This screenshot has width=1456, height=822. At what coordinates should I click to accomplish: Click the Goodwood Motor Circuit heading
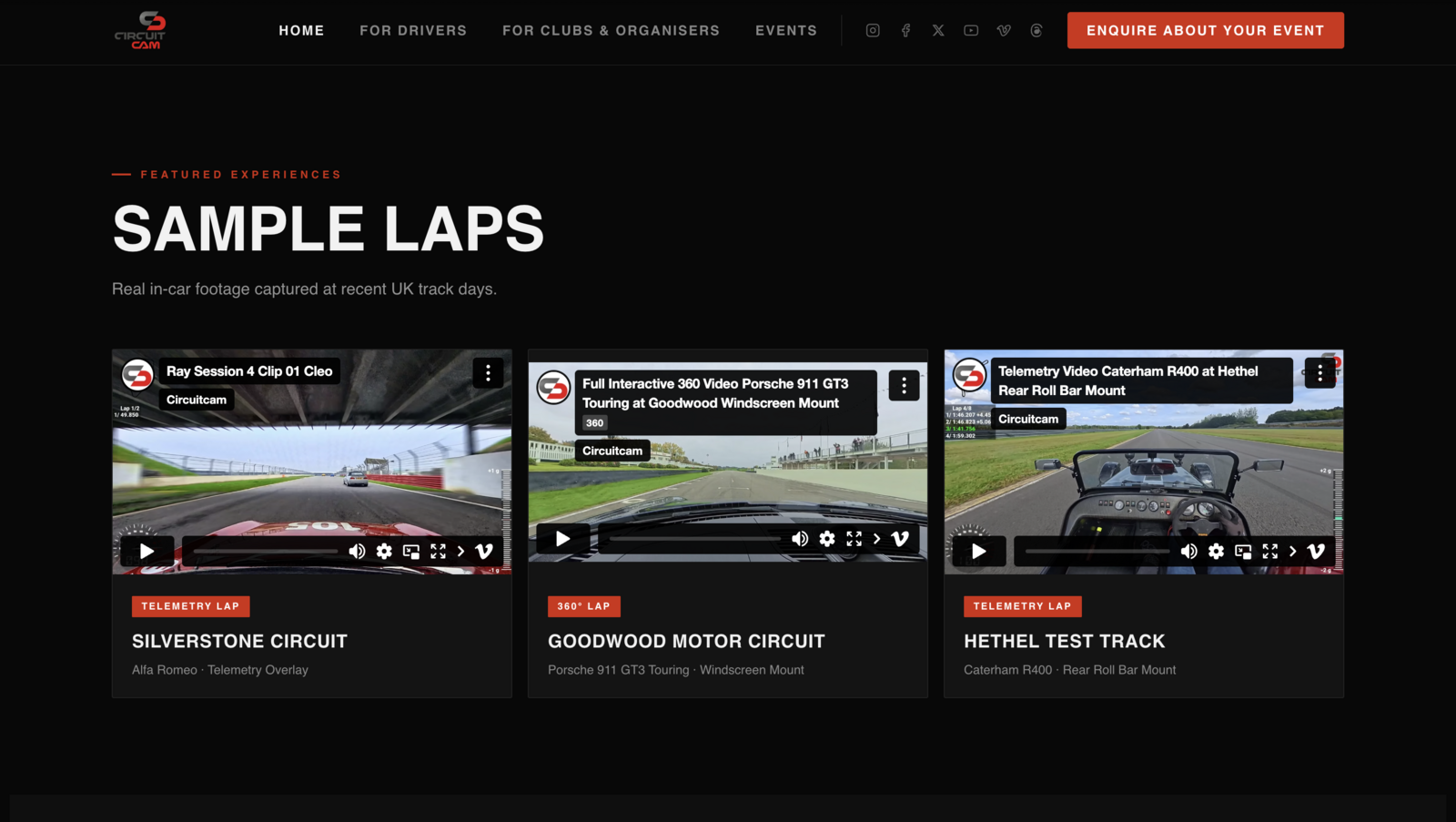pos(686,642)
